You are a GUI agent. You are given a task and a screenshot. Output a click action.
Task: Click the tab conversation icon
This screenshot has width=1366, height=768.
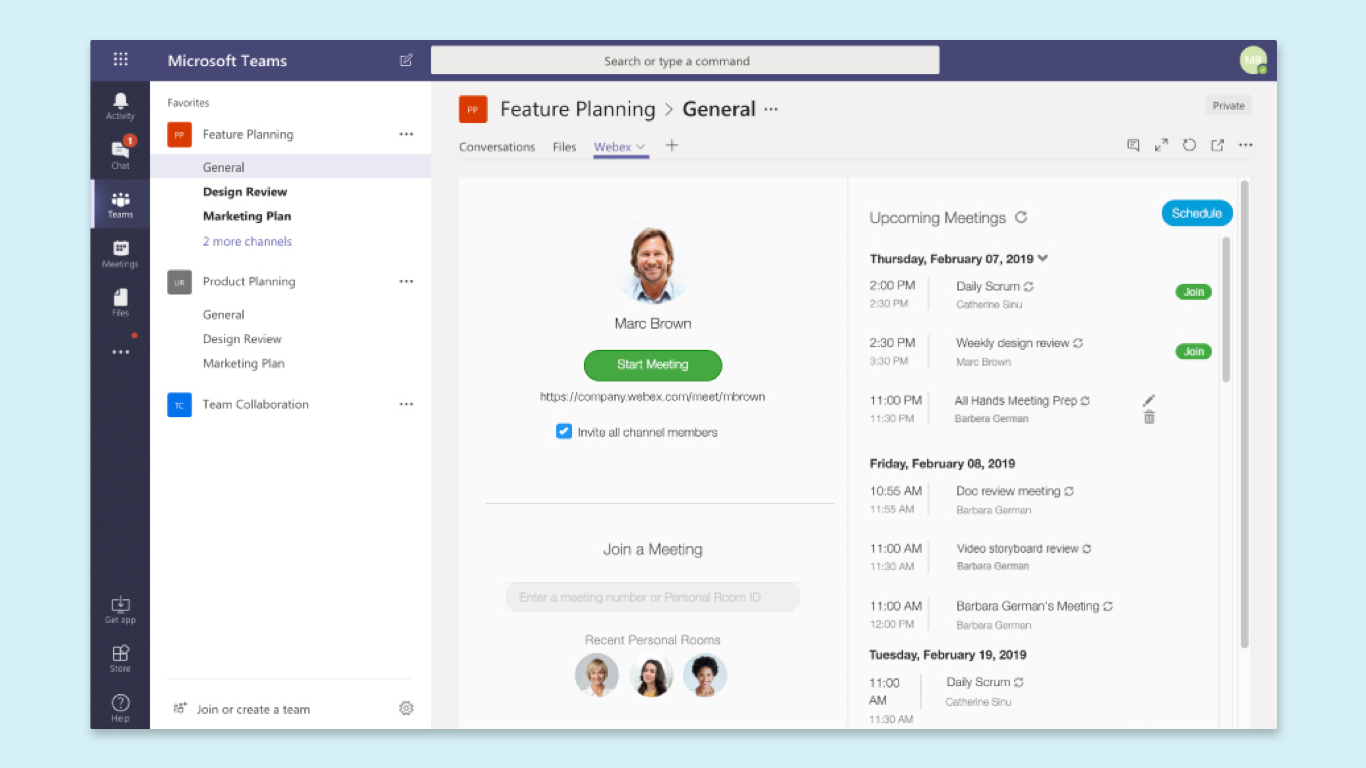tap(1133, 145)
